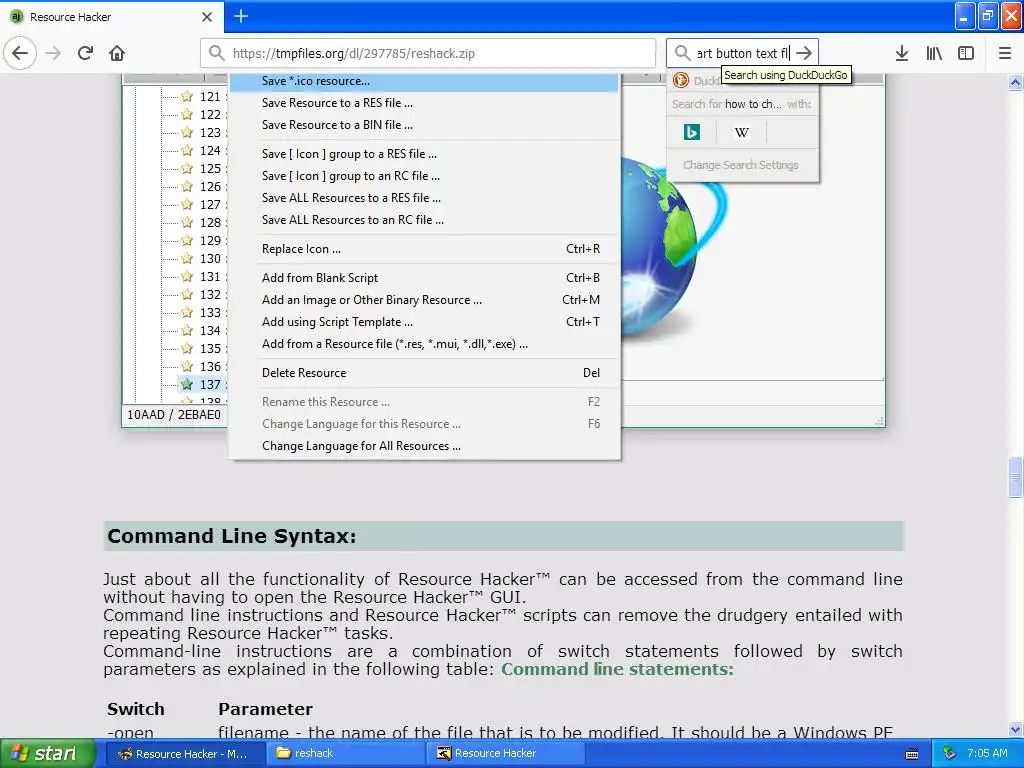Choose Add from a Resource file entry
This screenshot has width=1024, height=768.
[x=424, y=344]
